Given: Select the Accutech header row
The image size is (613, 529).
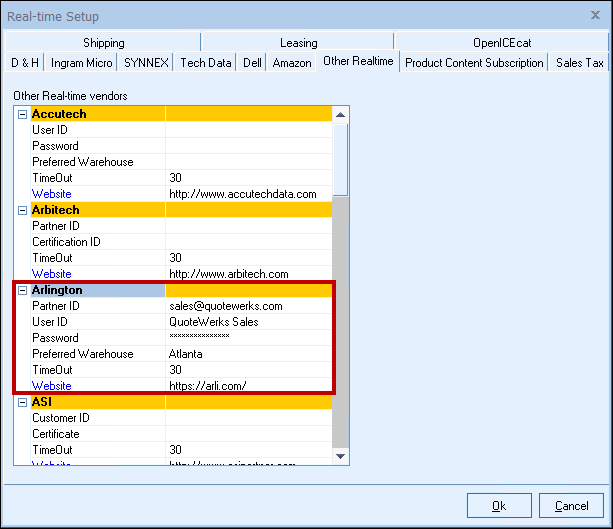Looking at the screenshot, I should [x=181, y=114].
